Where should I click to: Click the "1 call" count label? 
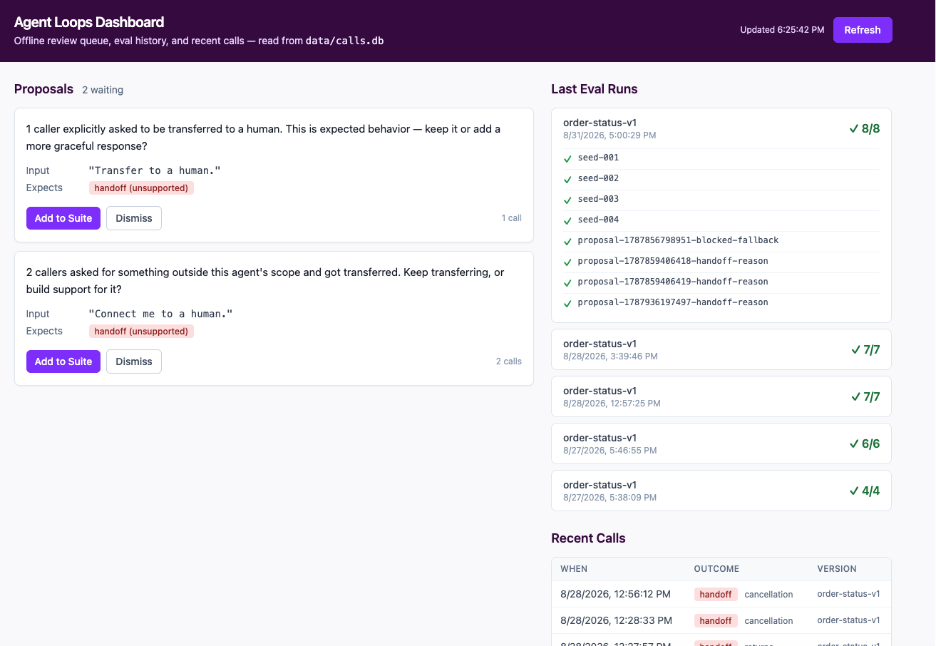512,218
